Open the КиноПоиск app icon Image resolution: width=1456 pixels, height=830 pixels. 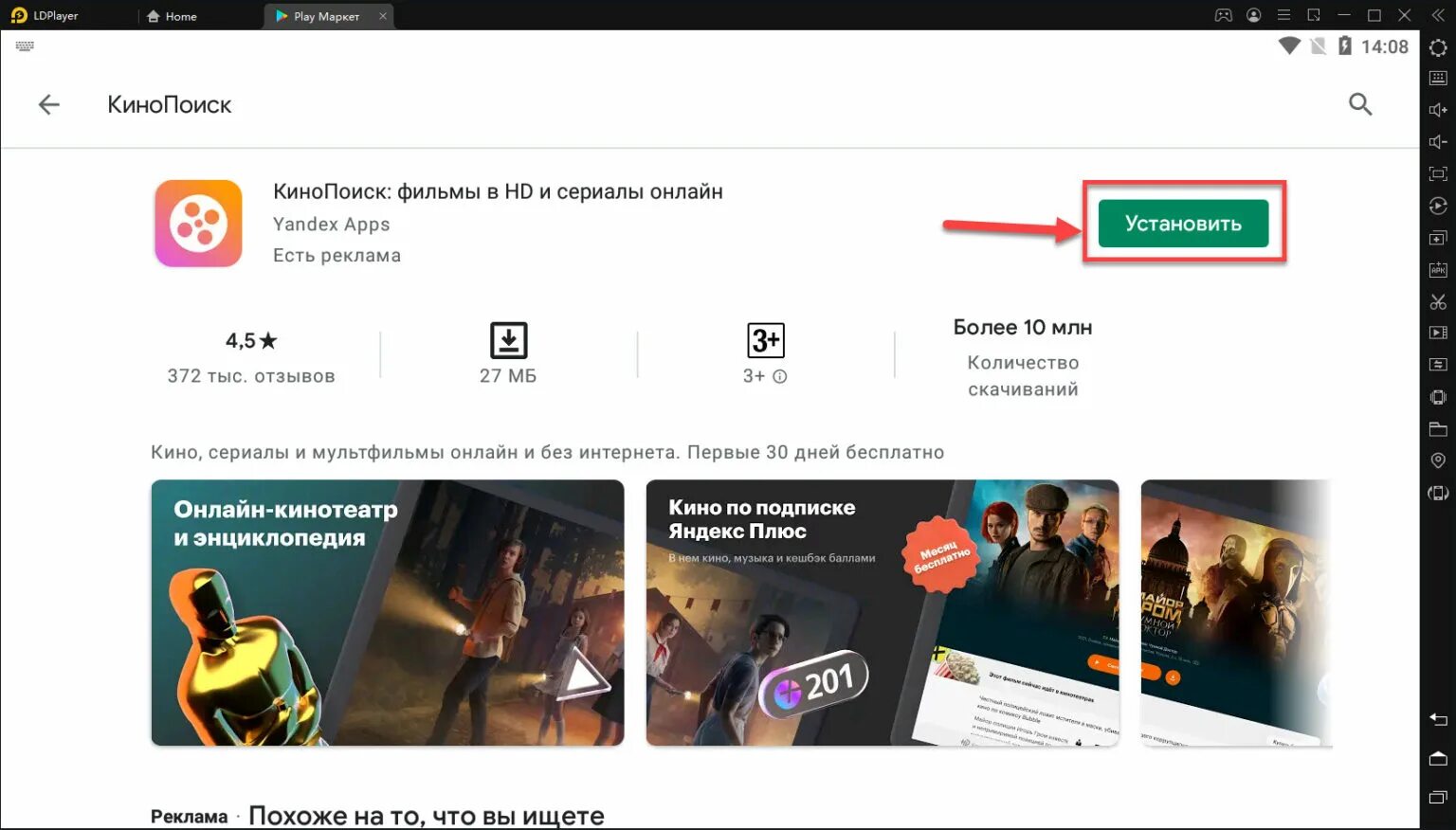tap(198, 224)
